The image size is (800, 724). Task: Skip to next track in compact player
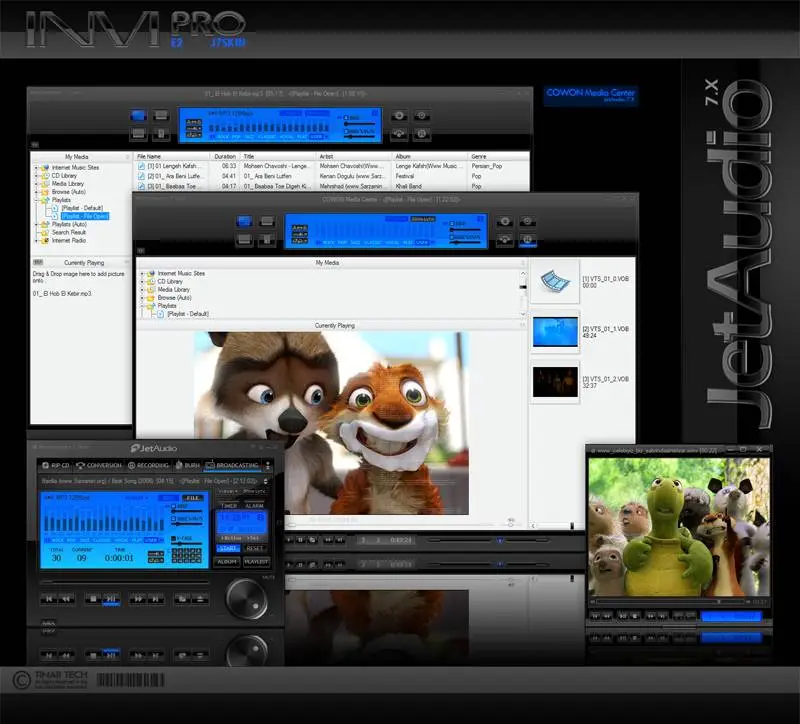pyautogui.click(x=156, y=598)
